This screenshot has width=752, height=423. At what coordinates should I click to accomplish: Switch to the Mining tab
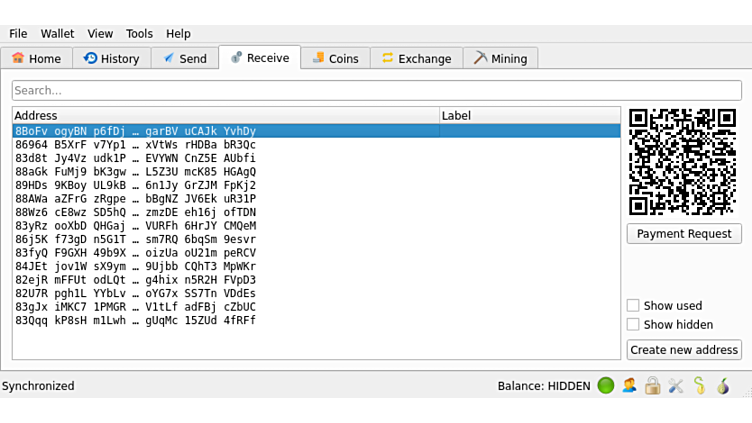tap(500, 59)
